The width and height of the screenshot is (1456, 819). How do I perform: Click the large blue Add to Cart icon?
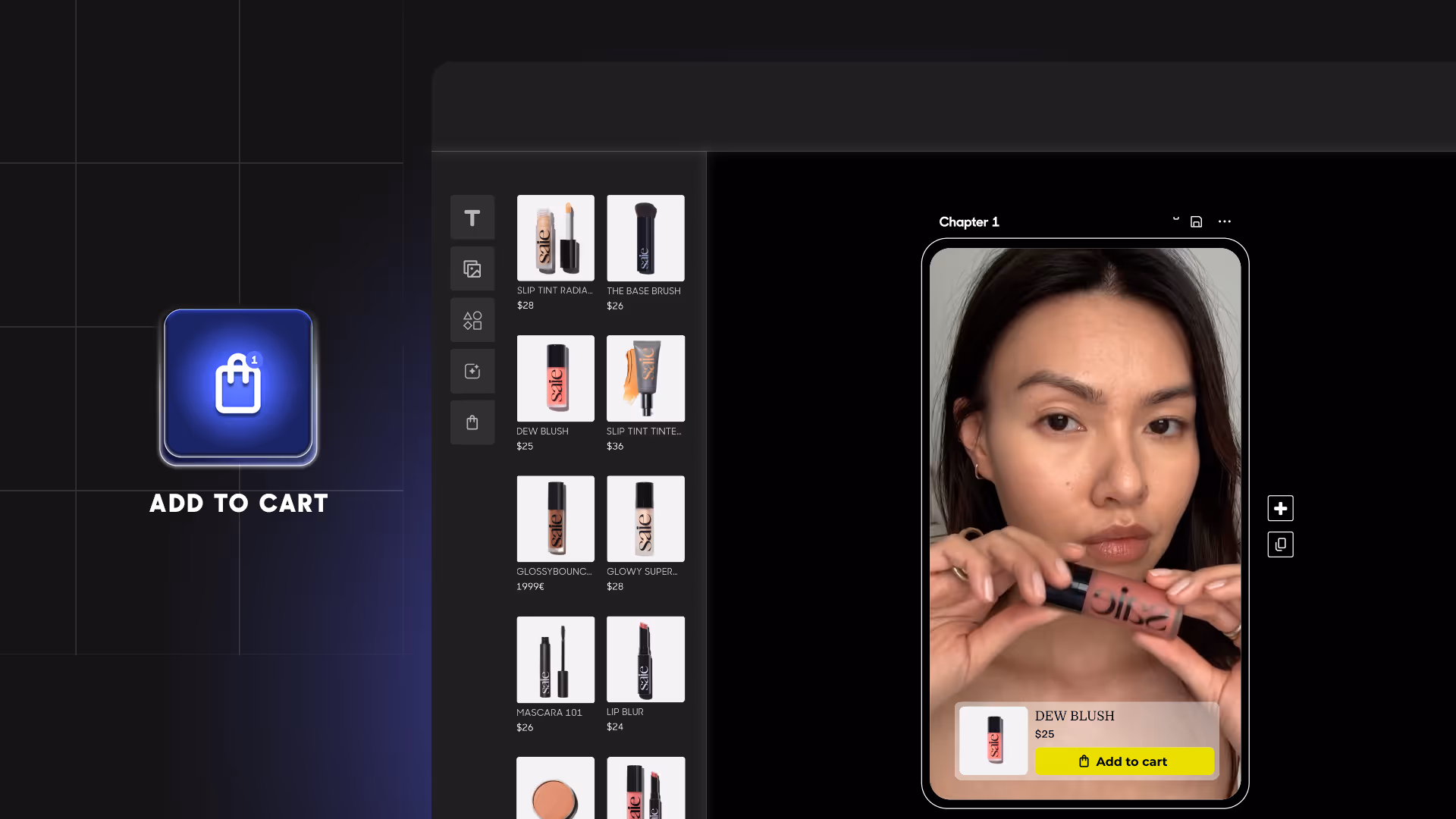pos(238,384)
